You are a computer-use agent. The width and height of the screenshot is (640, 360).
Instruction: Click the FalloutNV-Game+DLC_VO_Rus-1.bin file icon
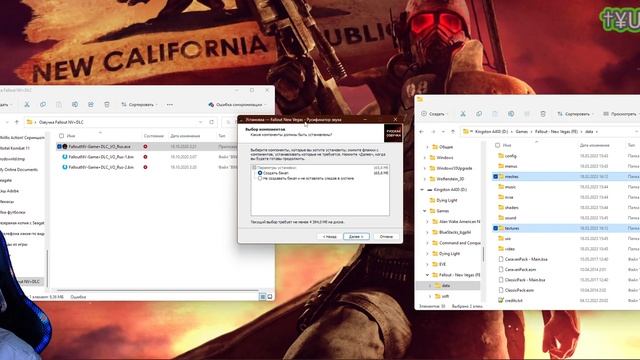tap(65, 157)
